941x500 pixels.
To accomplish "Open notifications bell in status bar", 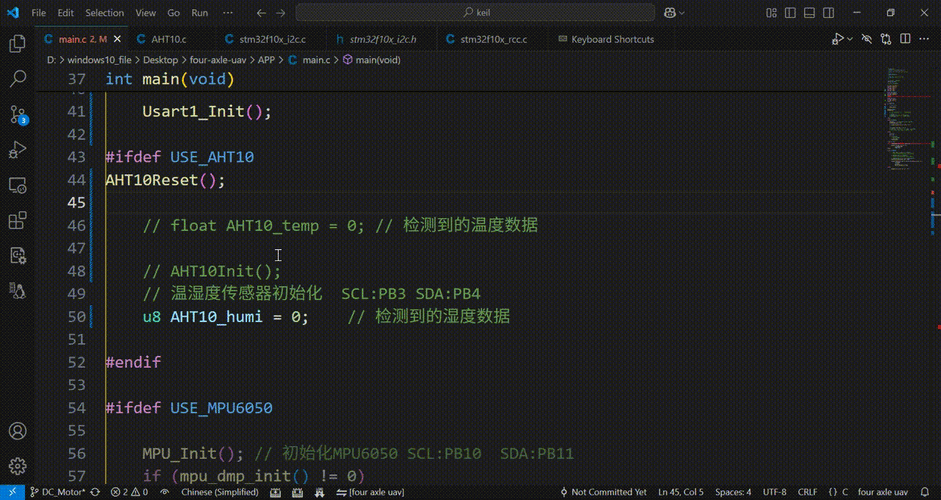I will [925, 492].
